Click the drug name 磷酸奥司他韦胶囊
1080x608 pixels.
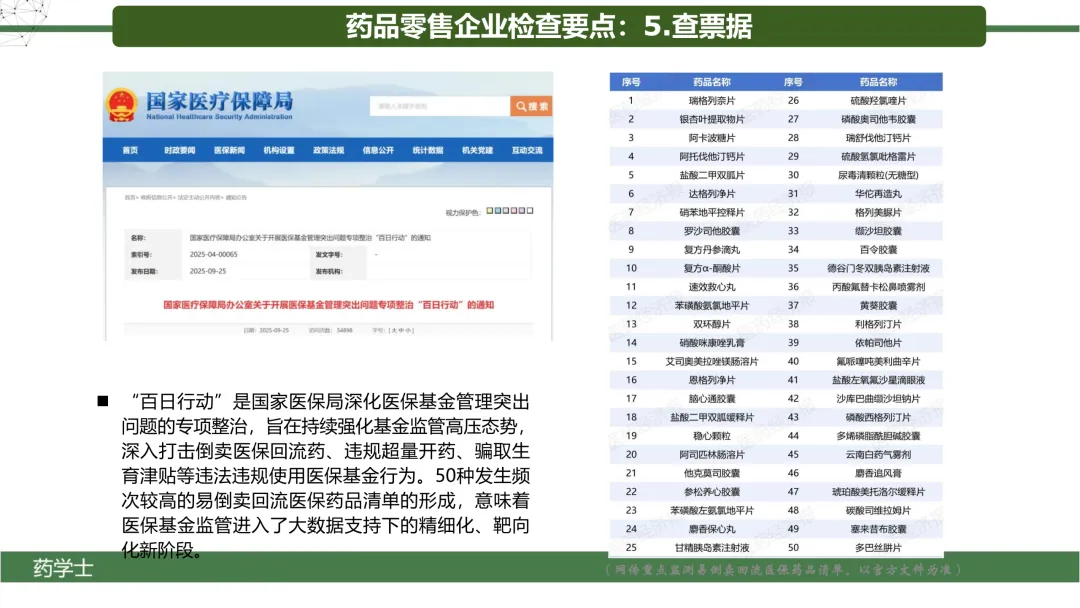coord(878,119)
